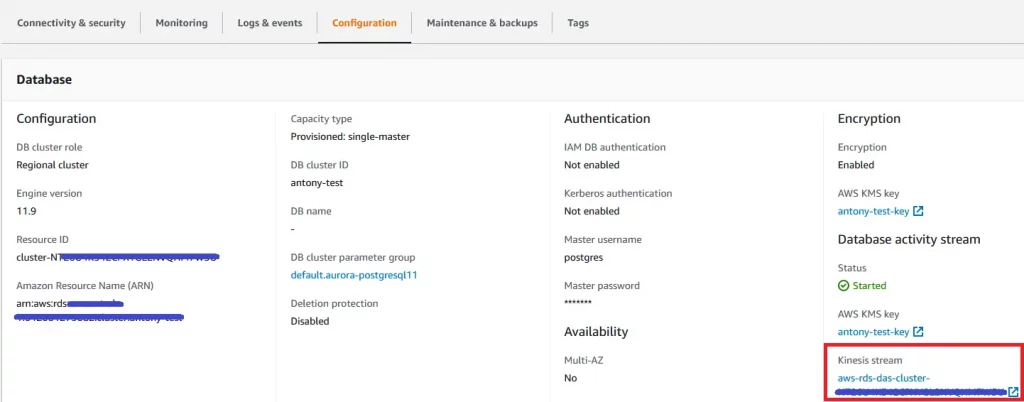Open external link icon beside Encryption KMS key
1024x402 pixels.
point(918,212)
